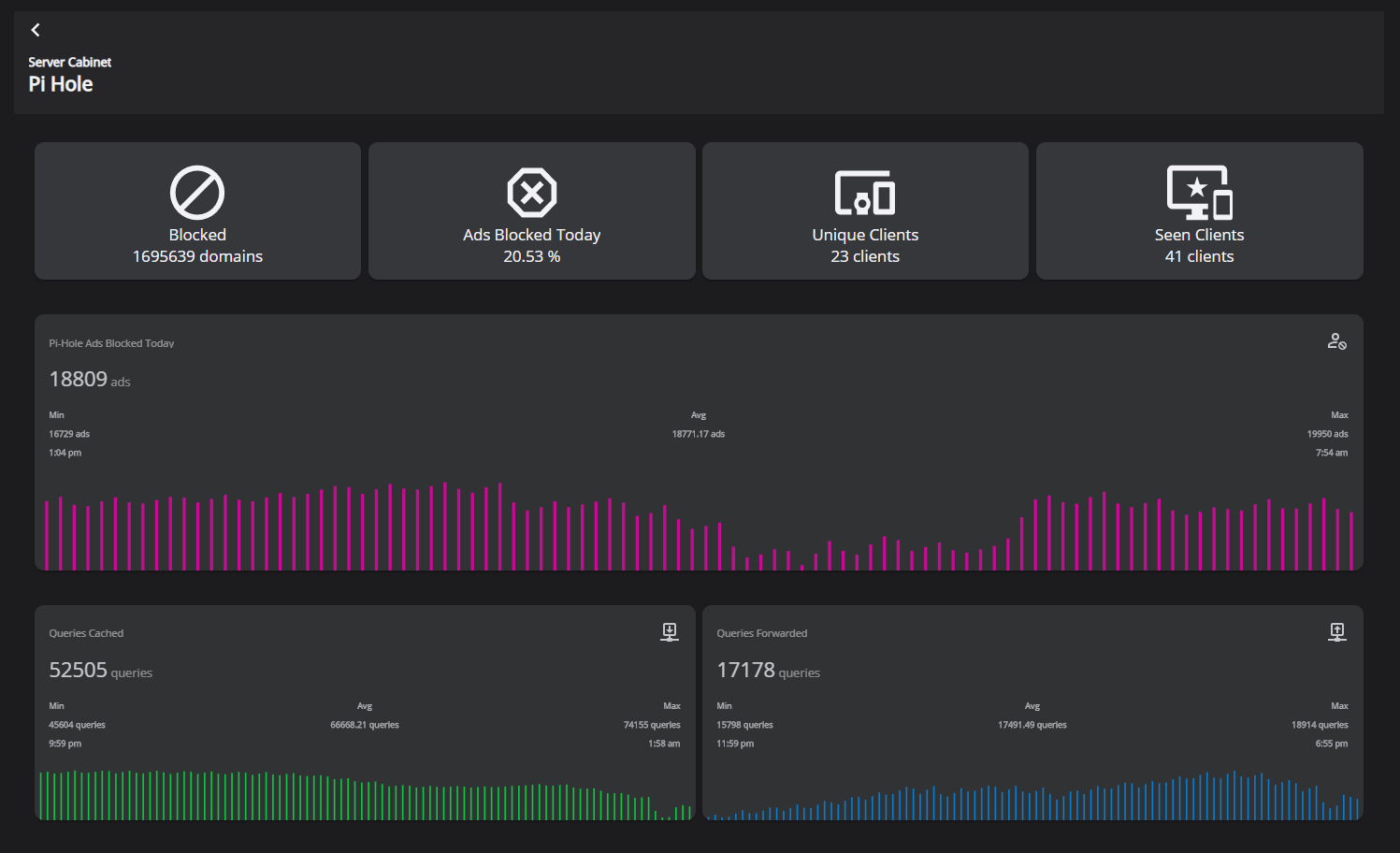The image size is (1400, 853).
Task: Click the 19950 ads maximum value
Action: coord(1327,434)
